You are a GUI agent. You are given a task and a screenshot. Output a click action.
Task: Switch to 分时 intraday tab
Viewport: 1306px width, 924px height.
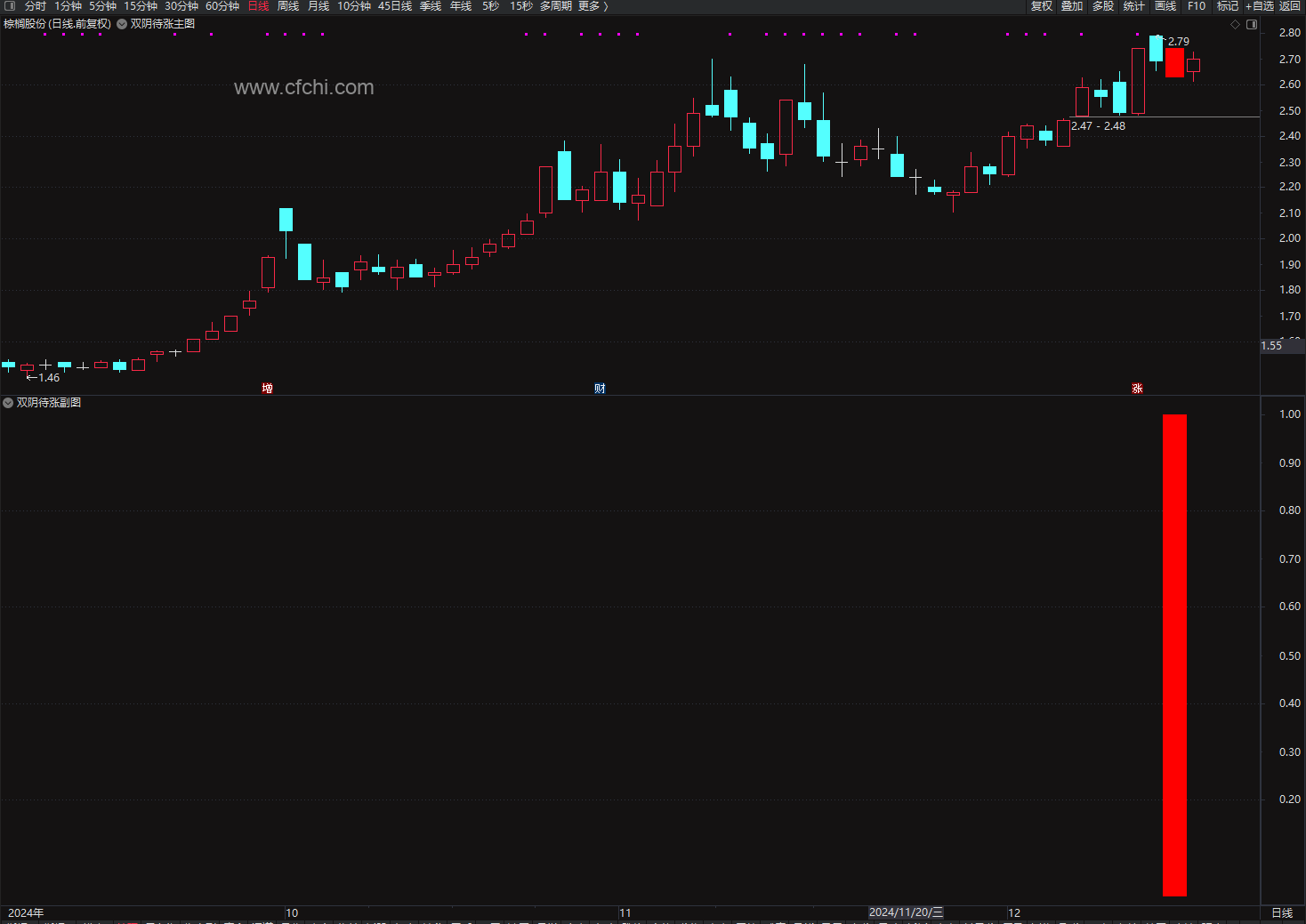point(36,6)
